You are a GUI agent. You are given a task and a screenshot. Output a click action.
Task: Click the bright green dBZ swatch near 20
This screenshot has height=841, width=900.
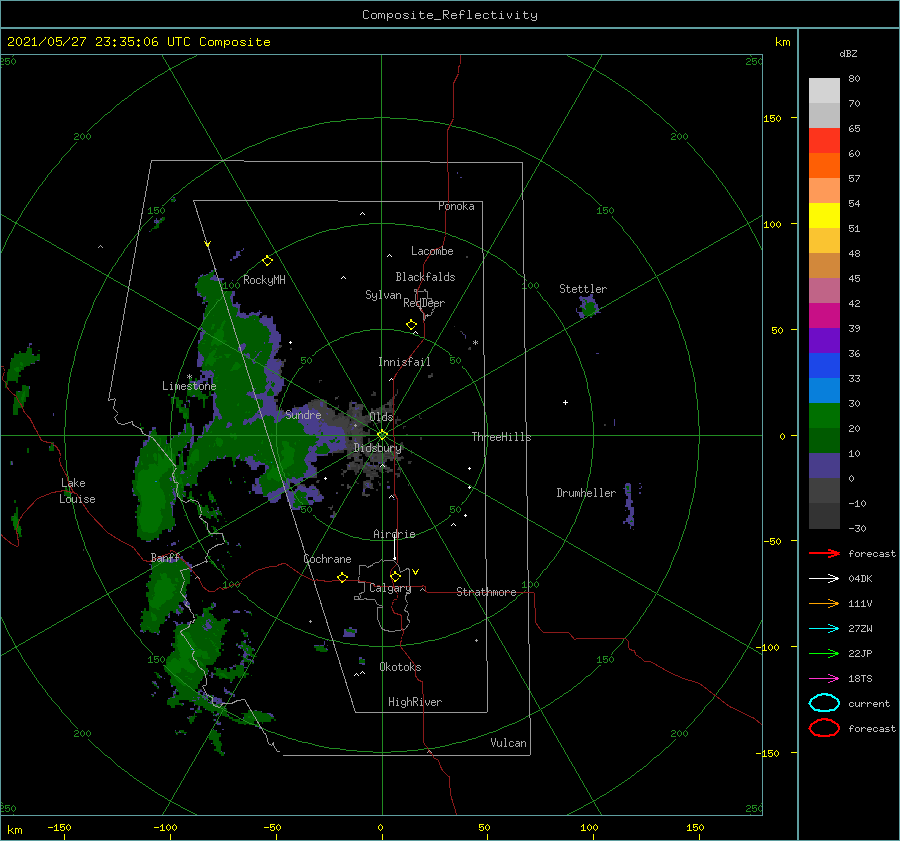[824, 416]
